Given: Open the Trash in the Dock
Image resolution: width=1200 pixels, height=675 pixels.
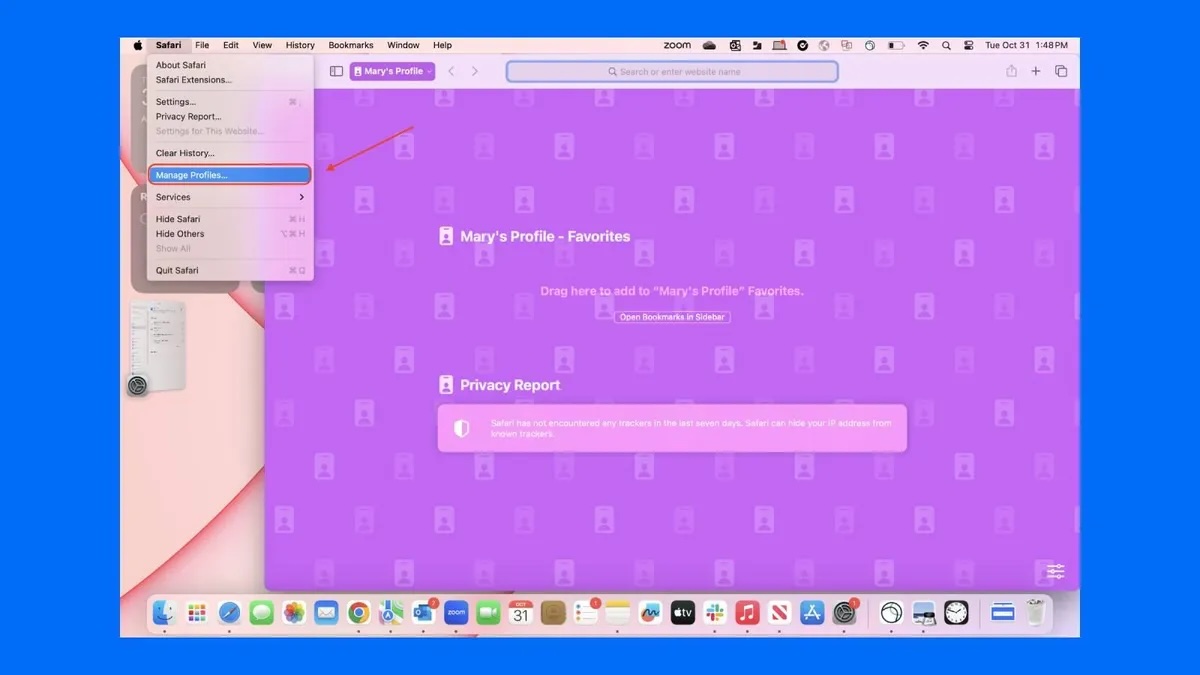Looking at the screenshot, I should (1036, 613).
